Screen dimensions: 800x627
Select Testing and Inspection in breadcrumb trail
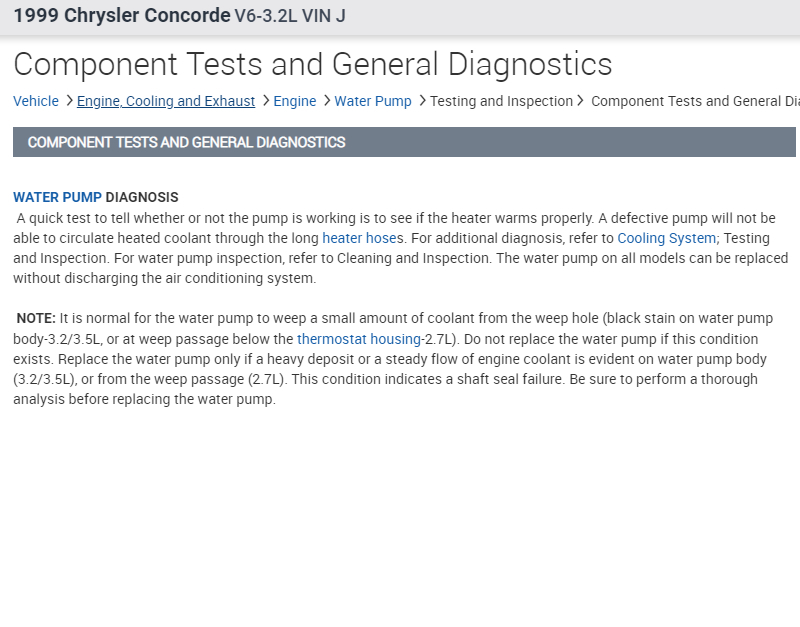pos(501,101)
